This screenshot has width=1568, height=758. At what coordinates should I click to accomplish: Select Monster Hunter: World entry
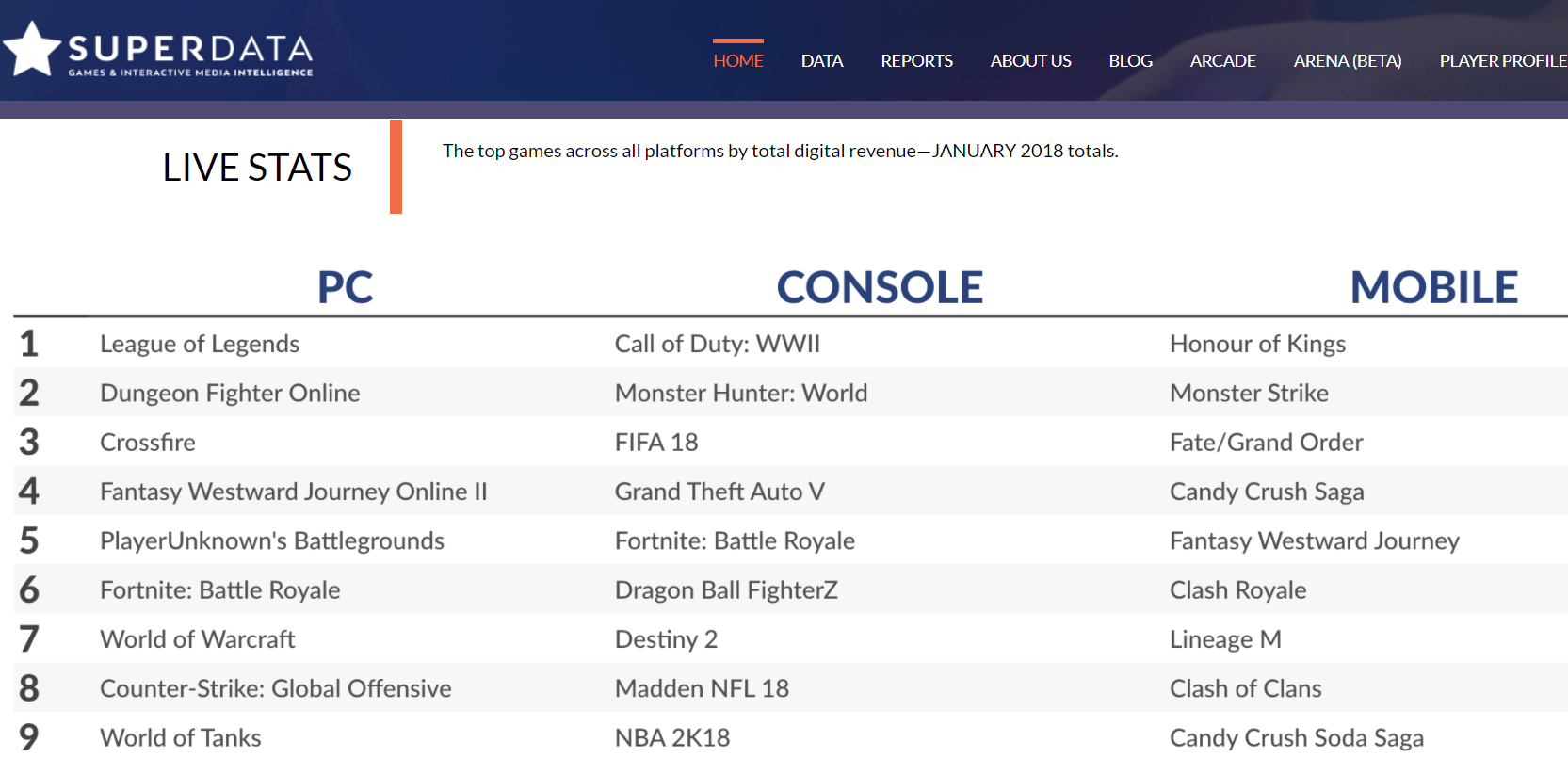pos(741,393)
